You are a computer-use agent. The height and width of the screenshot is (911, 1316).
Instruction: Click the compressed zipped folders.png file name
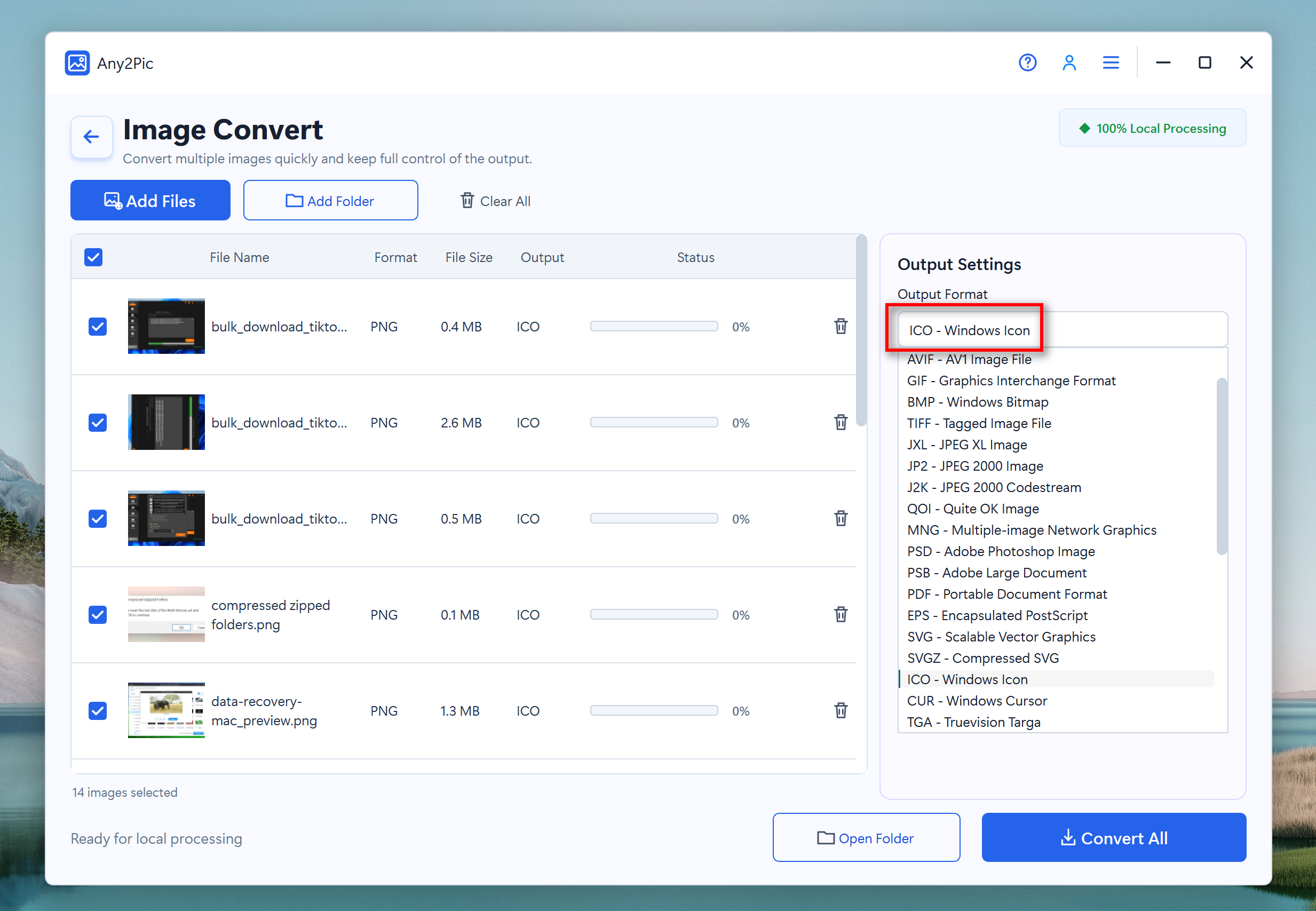coord(271,615)
